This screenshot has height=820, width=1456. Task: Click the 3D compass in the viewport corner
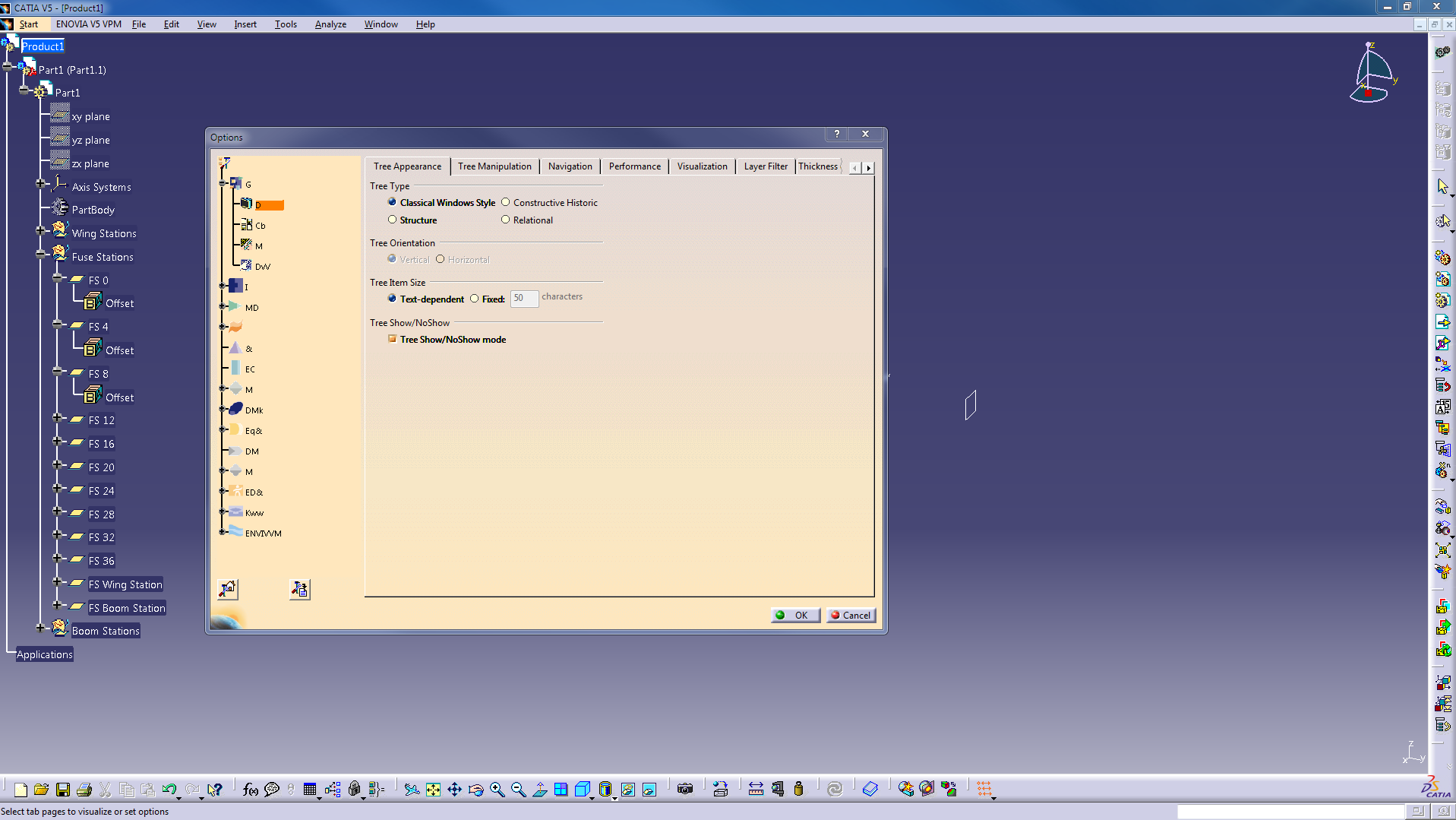1373,74
